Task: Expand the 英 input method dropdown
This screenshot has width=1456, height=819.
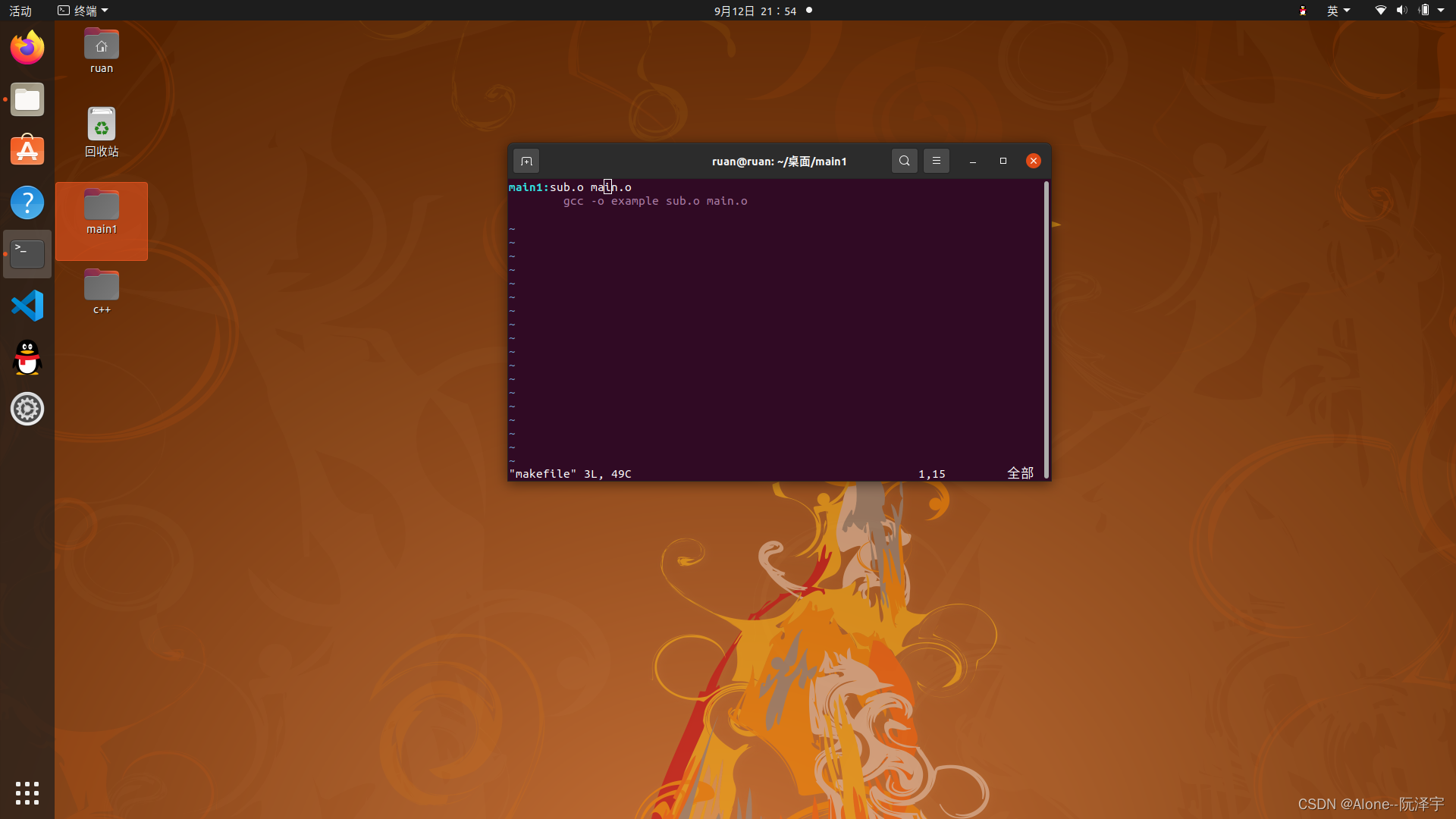Action: [x=1338, y=11]
